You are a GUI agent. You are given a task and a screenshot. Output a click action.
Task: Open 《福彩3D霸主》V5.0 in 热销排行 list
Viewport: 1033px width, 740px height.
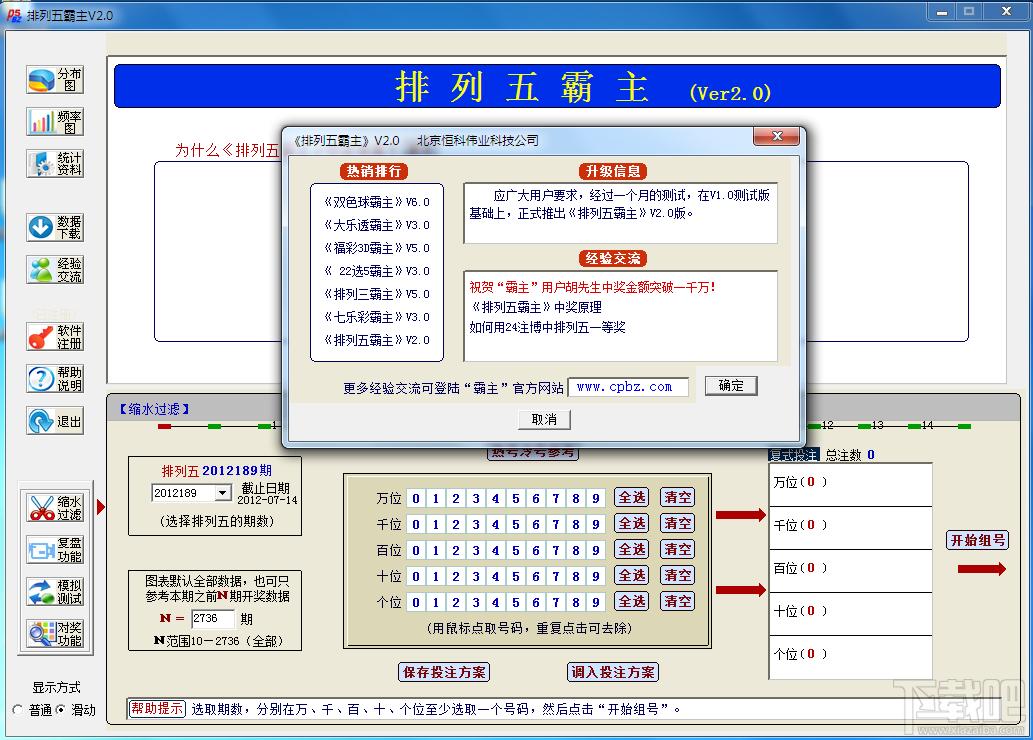point(377,248)
